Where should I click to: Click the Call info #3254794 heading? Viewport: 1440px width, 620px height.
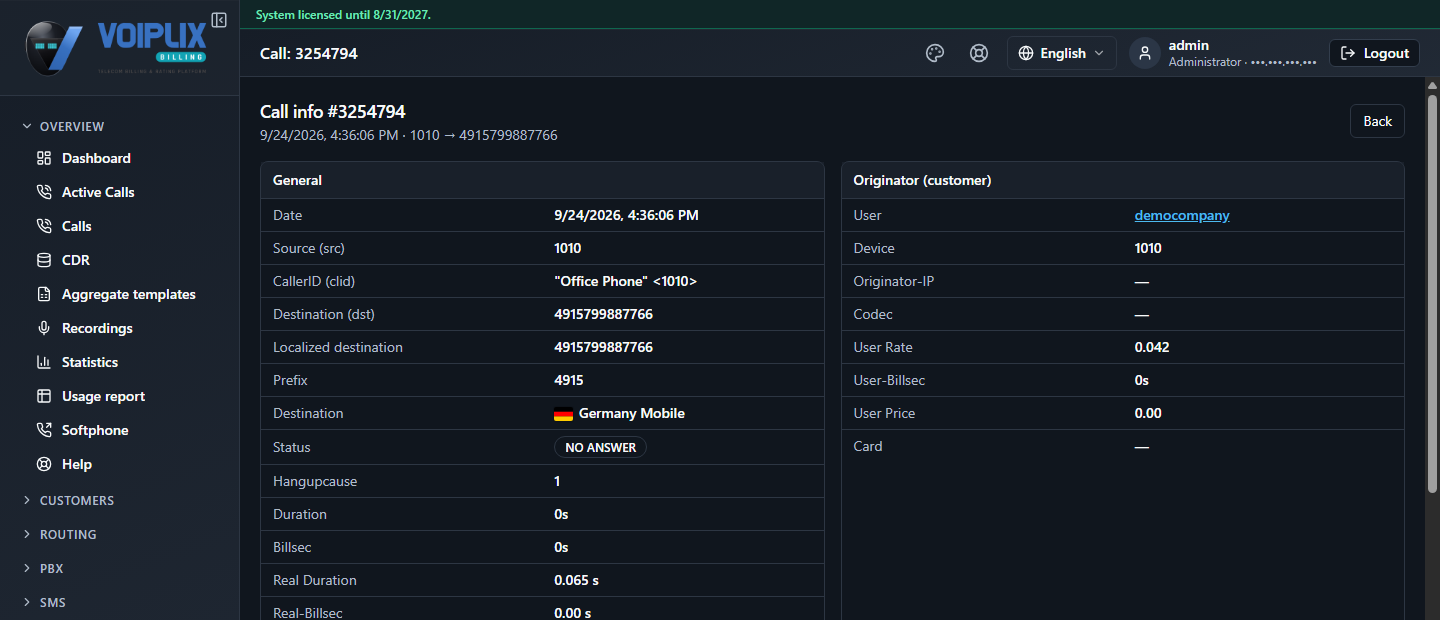point(333,112)
